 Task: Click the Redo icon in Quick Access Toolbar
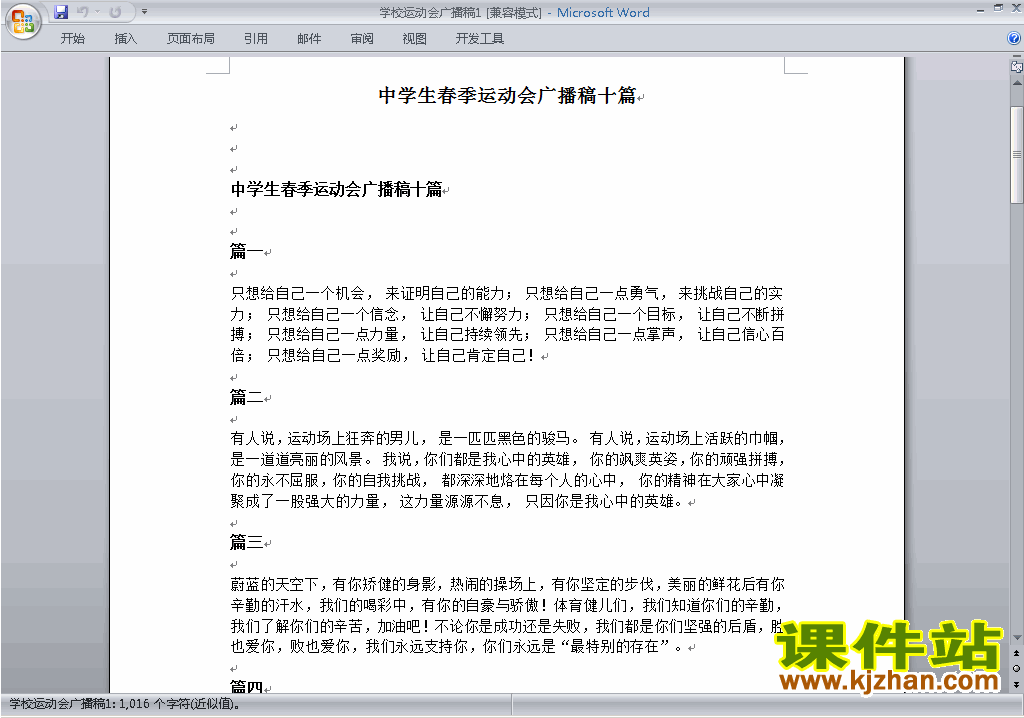(x=116, y=12)
